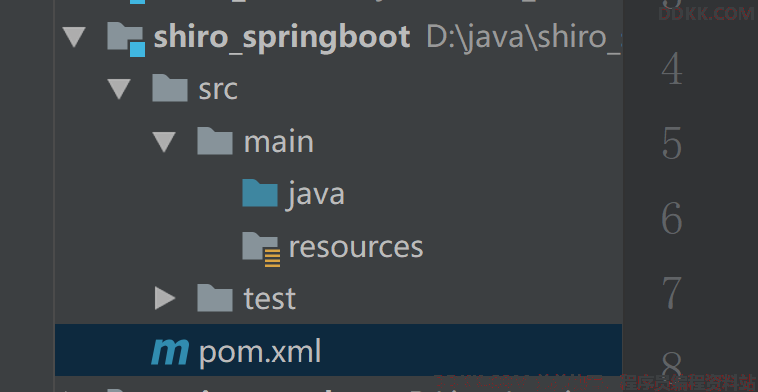Select the src directory label
Image resolution: width=758 pixels, height=392 pixels.
[x=218, y=90]
